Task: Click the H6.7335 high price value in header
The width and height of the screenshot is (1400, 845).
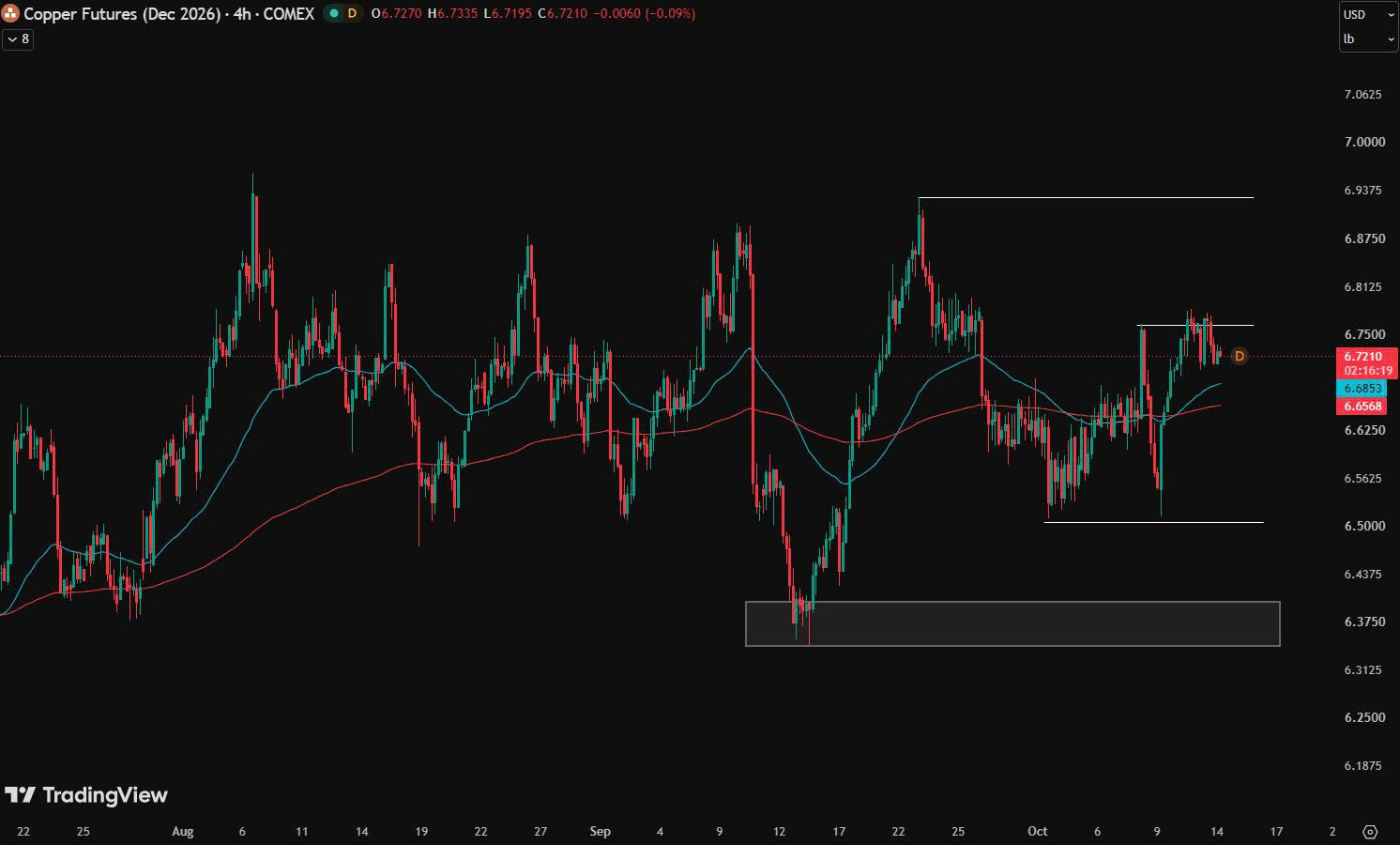Action: coord(453,14)
